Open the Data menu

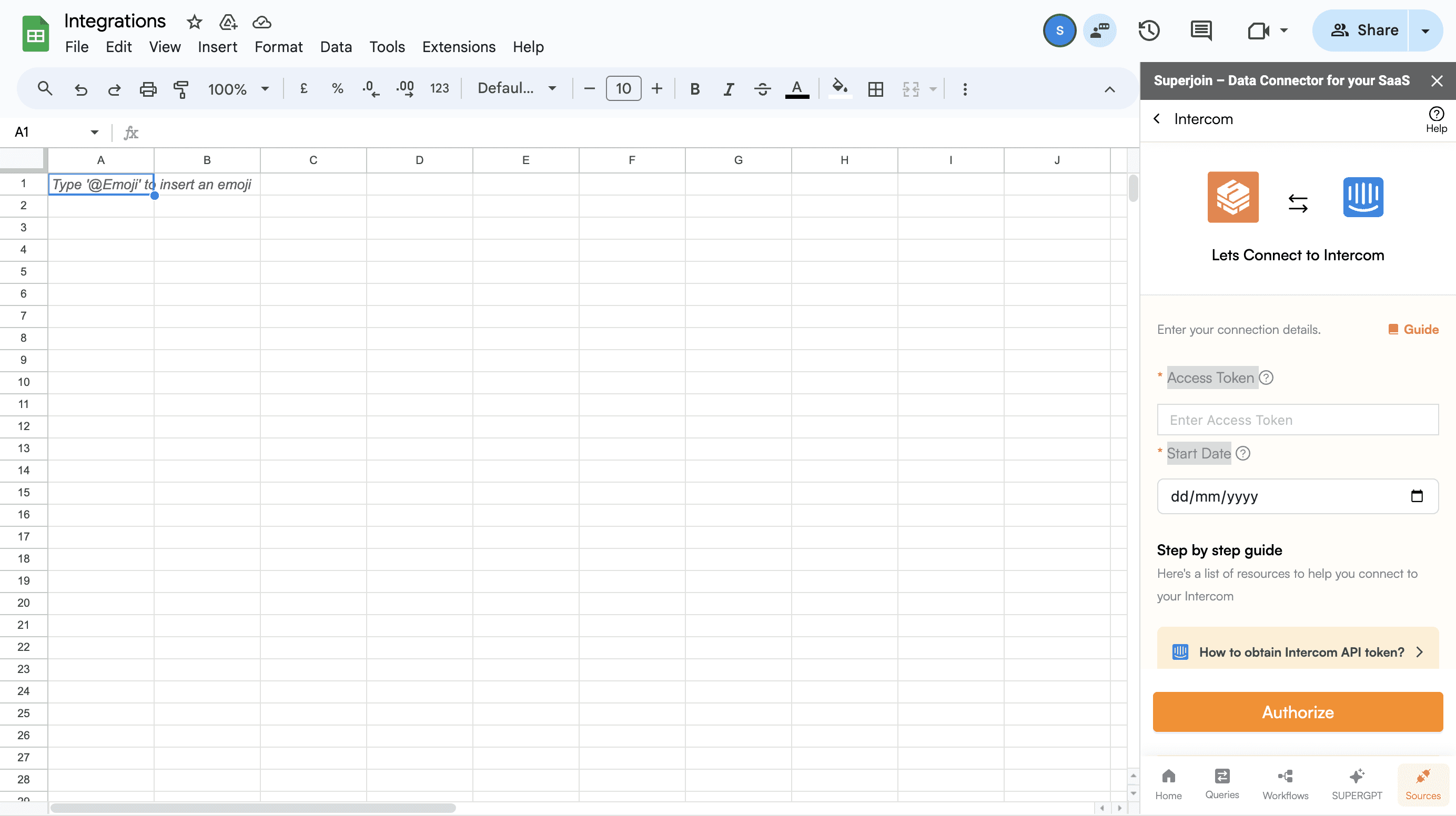(336, 47)
